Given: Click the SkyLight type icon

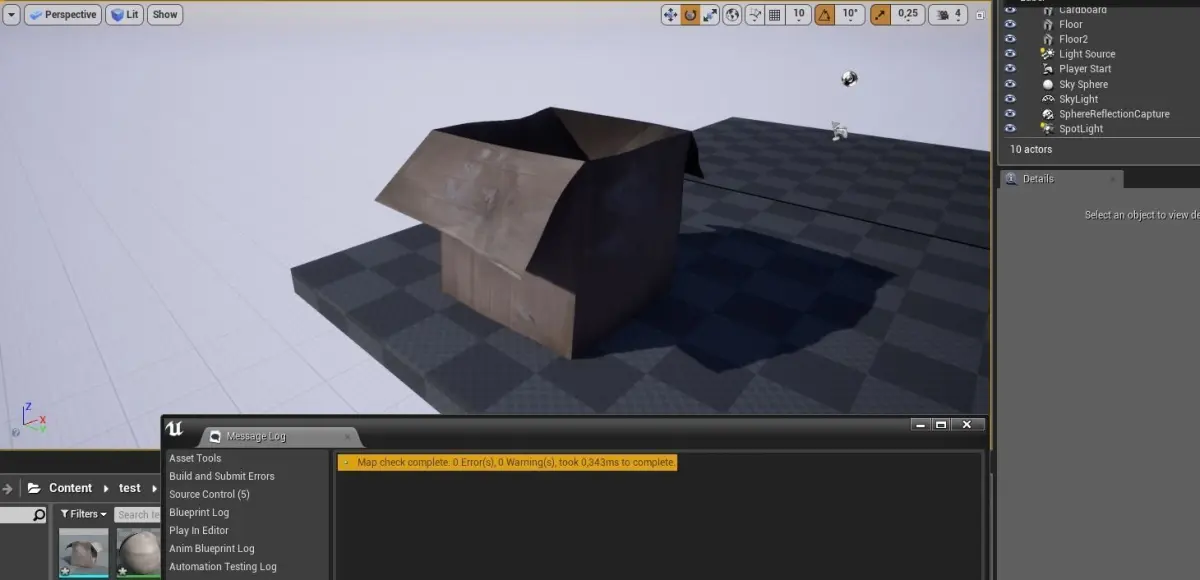Looking at the screenshot, I should pos(1047,99).
